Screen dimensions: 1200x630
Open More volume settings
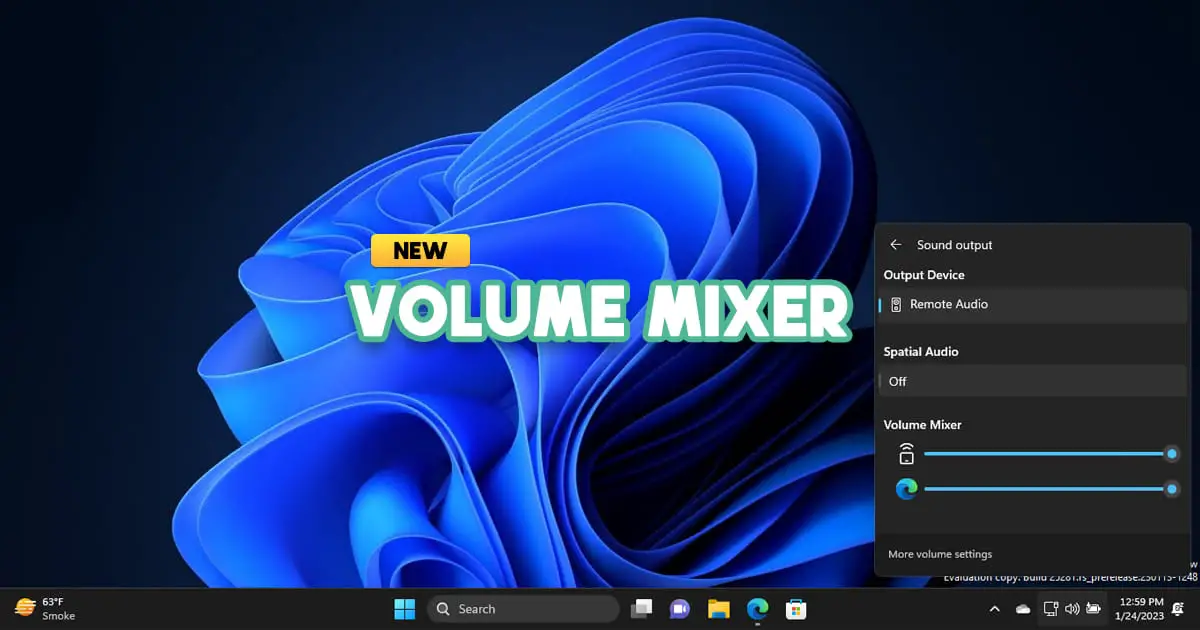(x=940, y=554)
